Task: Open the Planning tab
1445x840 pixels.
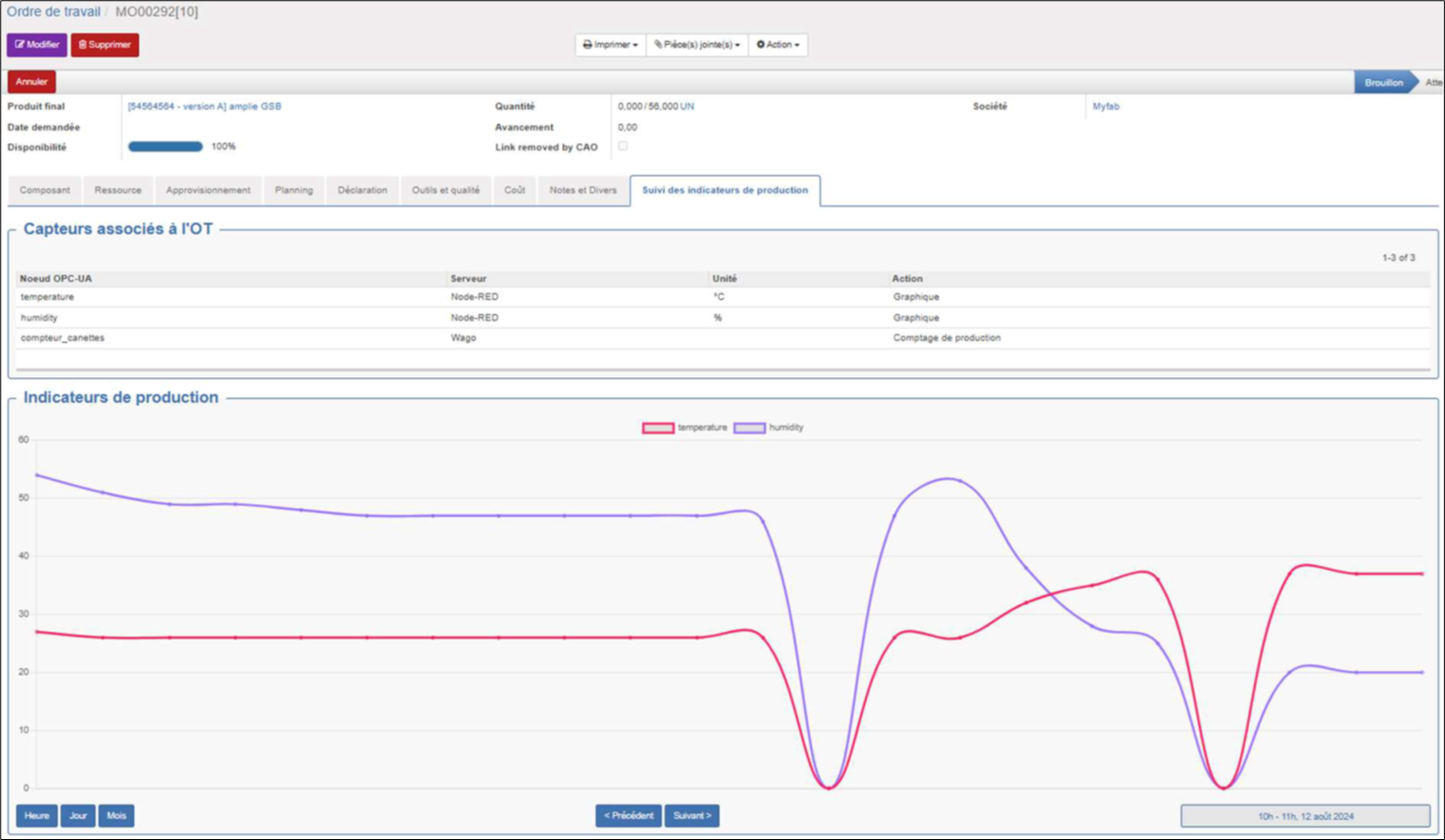Action: pos(293,190)
